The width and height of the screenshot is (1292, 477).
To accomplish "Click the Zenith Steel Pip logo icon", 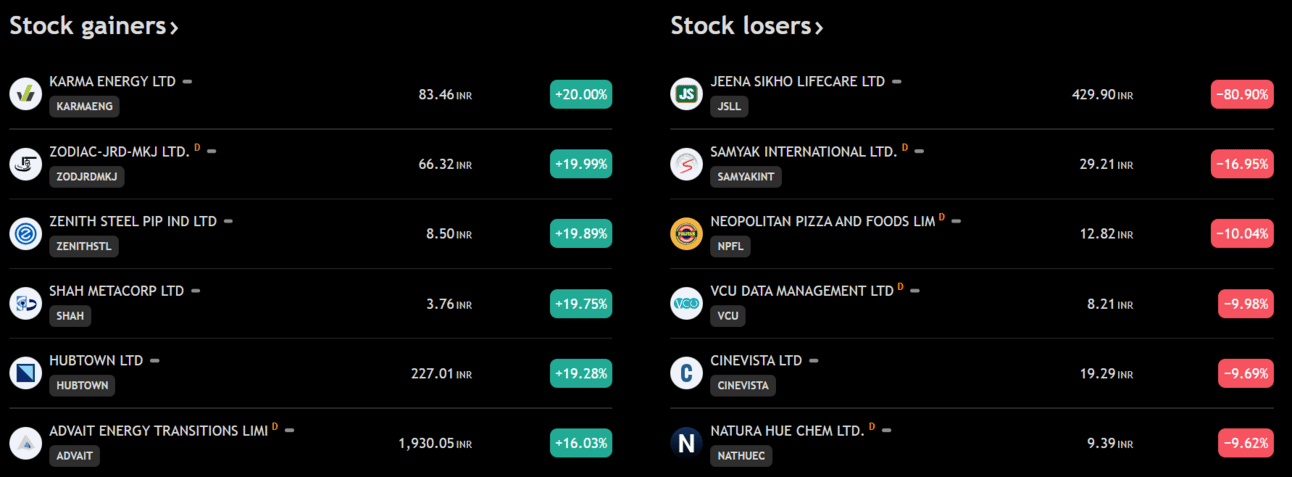I will click(x=25, y=233).
